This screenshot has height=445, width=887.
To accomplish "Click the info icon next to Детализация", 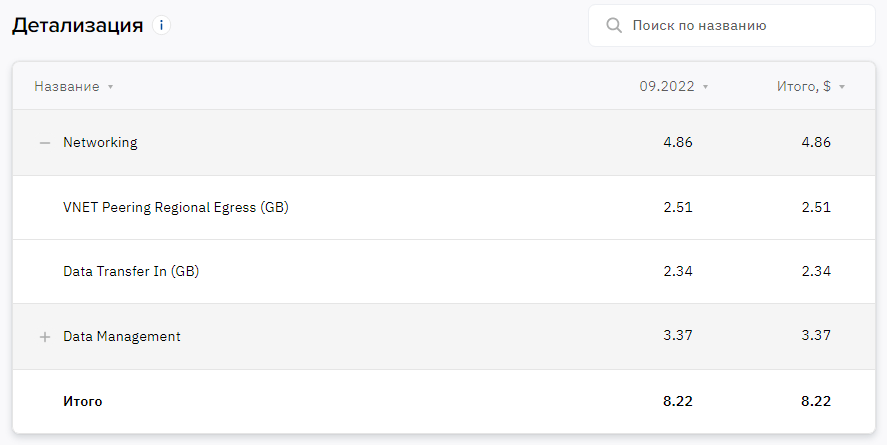I will pyautogui.click(x=161, y=25).
